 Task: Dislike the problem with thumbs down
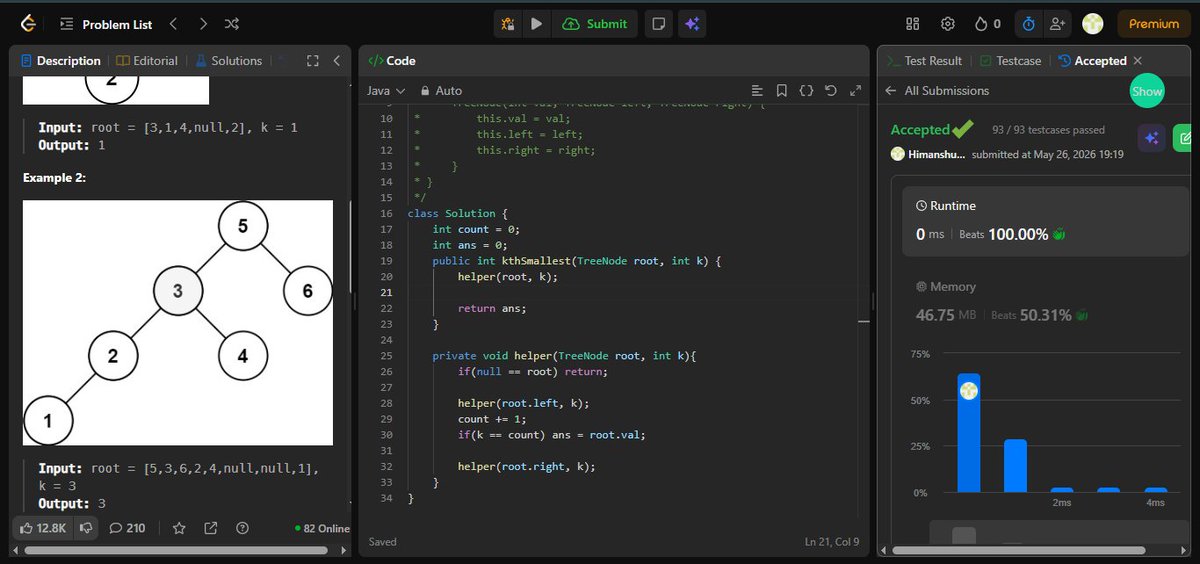click(86, 527)
